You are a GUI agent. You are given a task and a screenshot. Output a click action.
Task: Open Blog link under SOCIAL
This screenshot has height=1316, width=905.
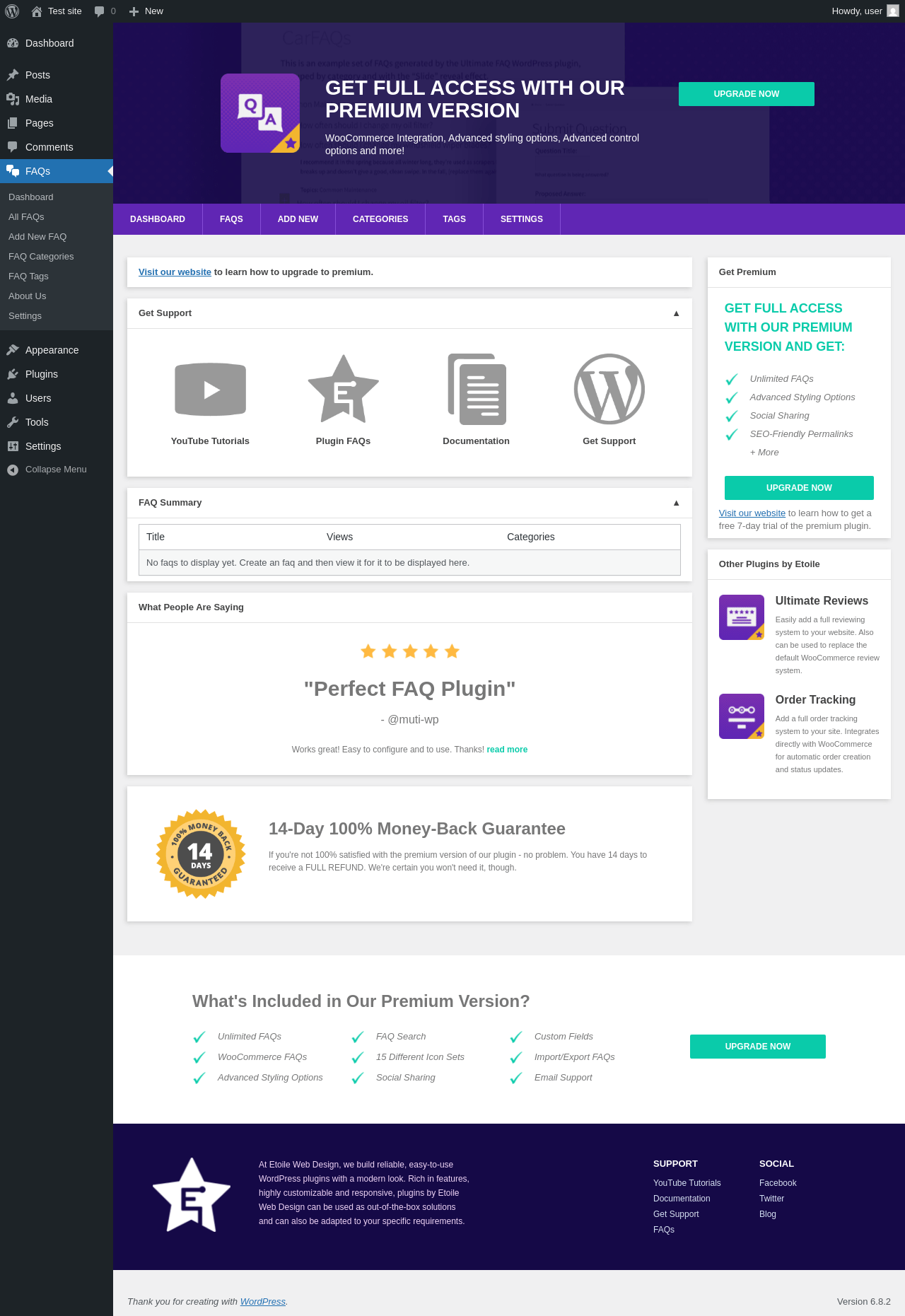tap(768, 1214)
